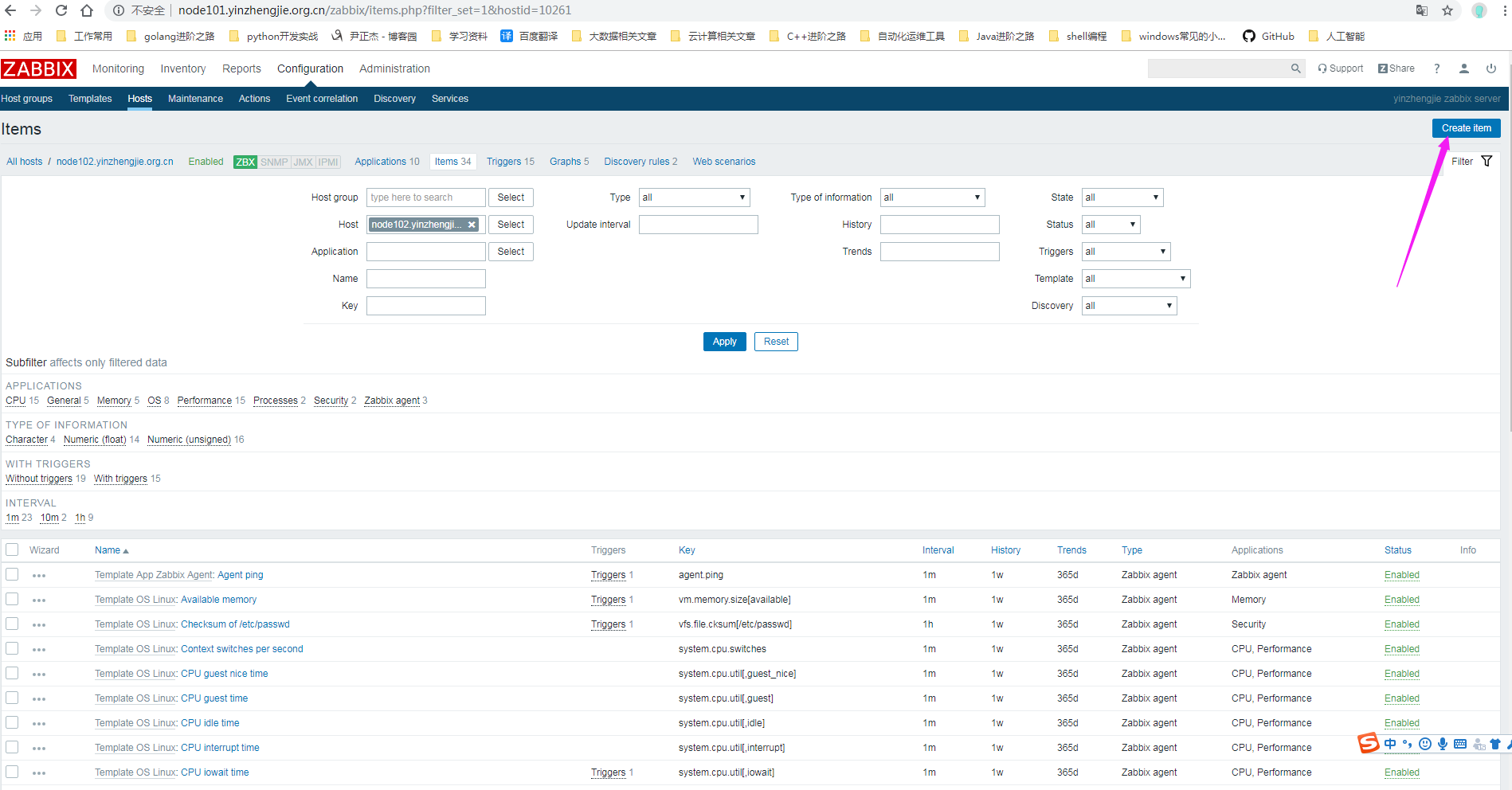Open wizard dots for Context switches row
This screenshot has height=790, width=1512.
tap(39, 650)
